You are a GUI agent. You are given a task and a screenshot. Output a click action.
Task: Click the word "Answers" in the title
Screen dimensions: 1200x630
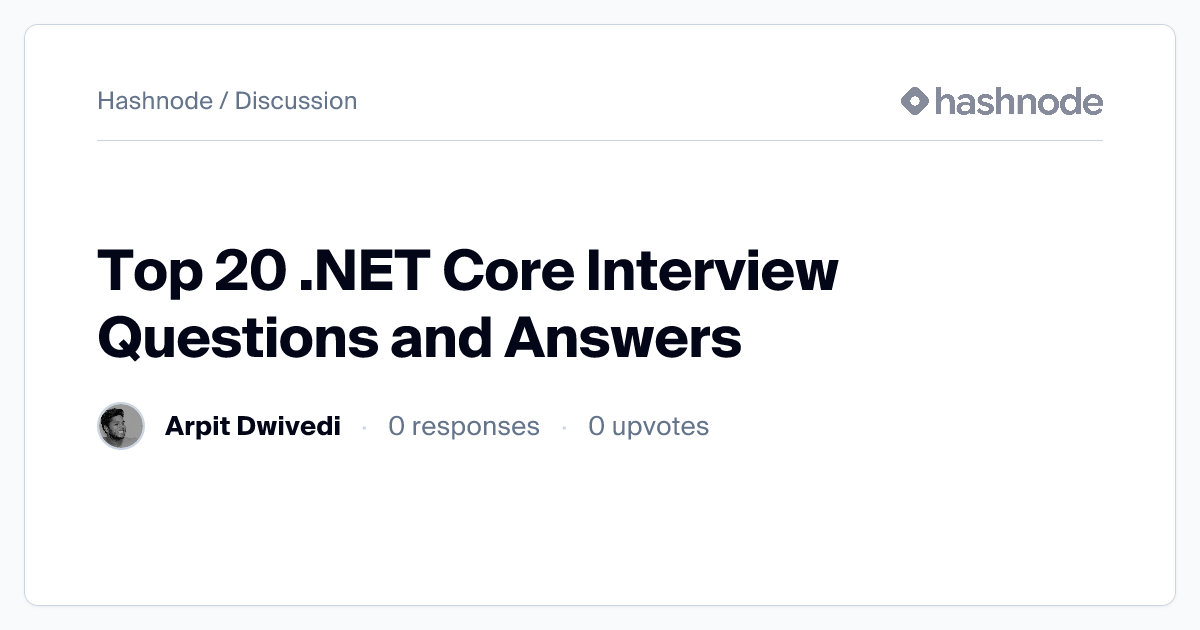click(x=622, y=337)
